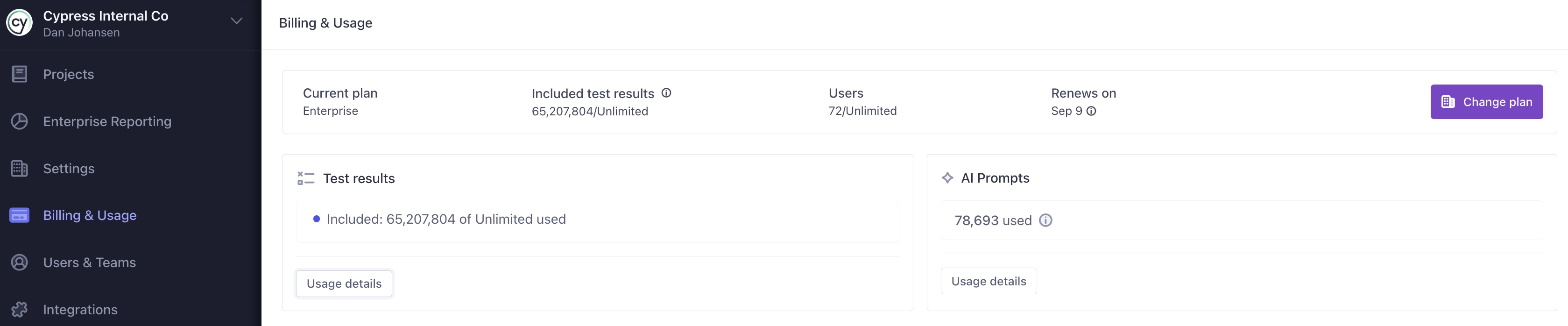The image size is (1568, 326).
Task: Click the info icon beside 78,693 used
Action: [x=1046, y=220]
